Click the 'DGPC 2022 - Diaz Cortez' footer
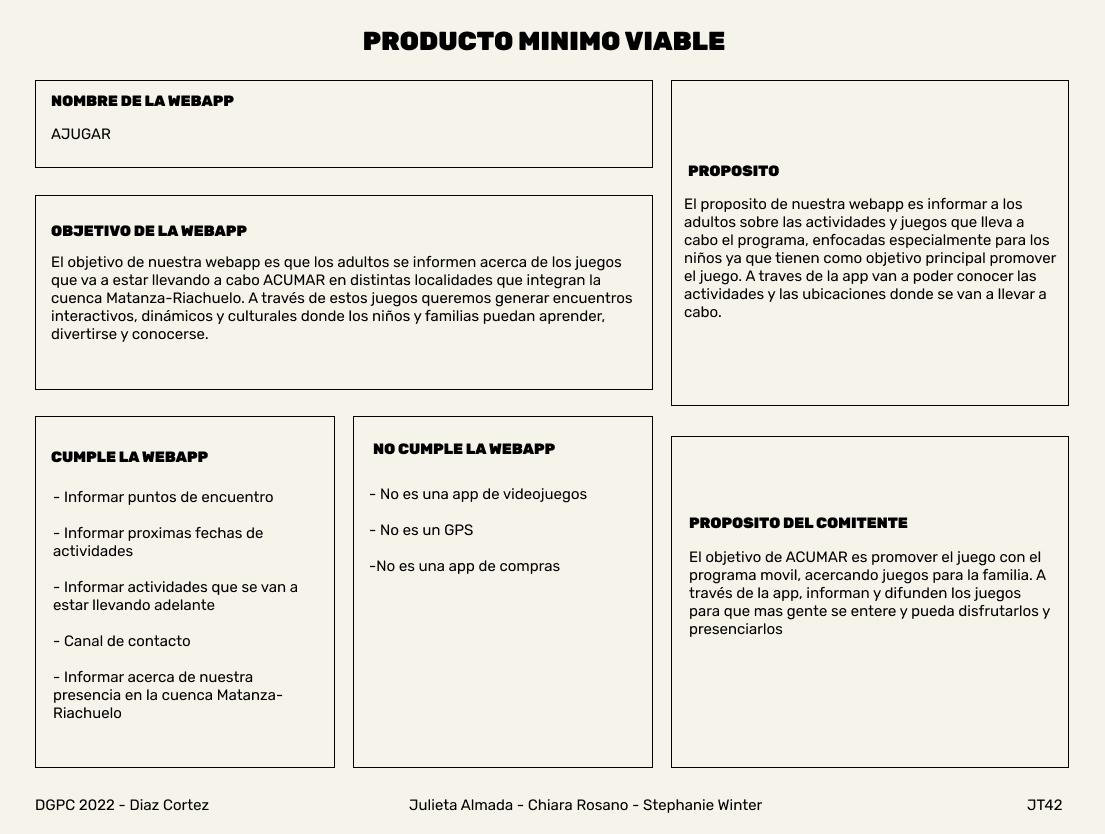Viewport: 1105px width, 834px height. pyautogui.click(x=122, y=805)
